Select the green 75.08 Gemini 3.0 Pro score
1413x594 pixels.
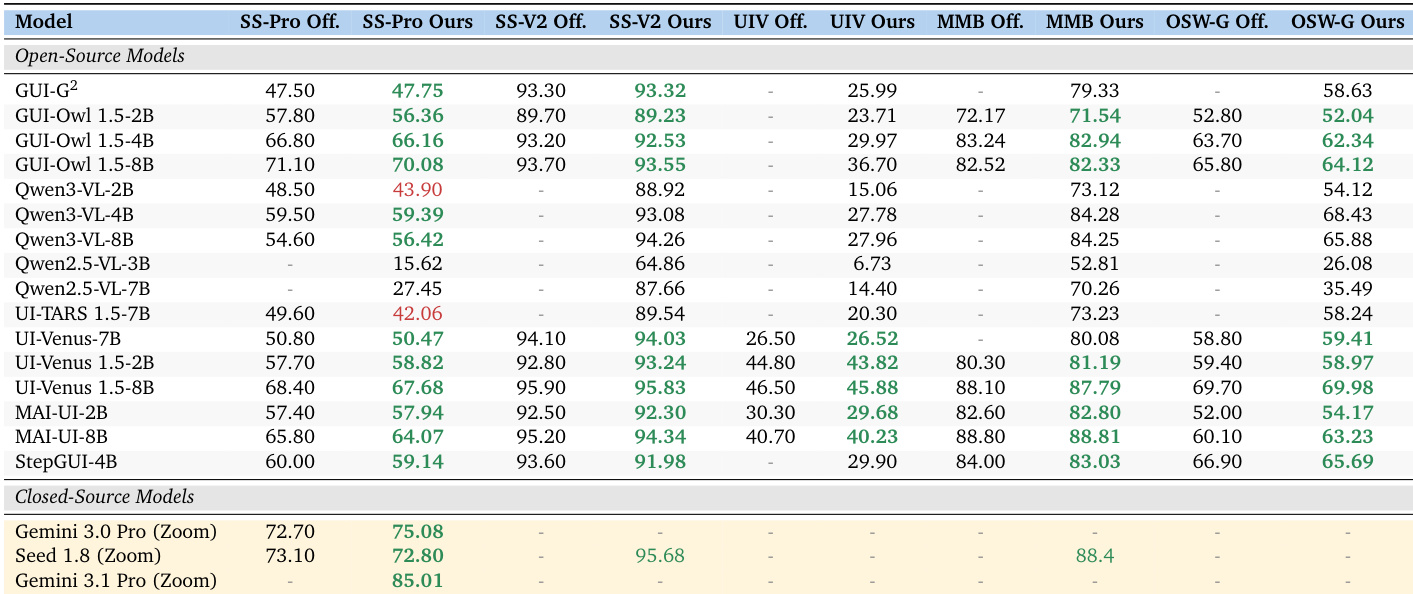click(417, 532)
